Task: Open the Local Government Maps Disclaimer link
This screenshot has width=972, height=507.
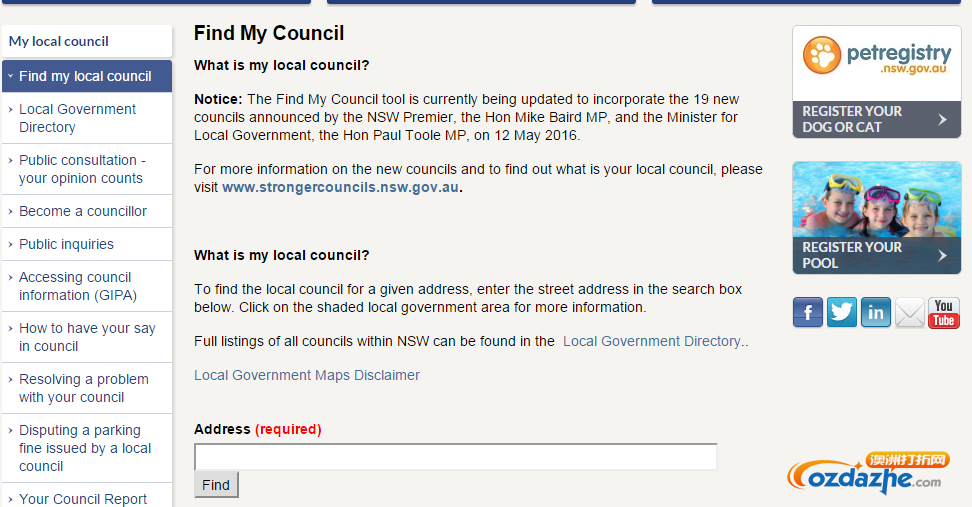Action: pyautogui.click(x=307, y=375)
